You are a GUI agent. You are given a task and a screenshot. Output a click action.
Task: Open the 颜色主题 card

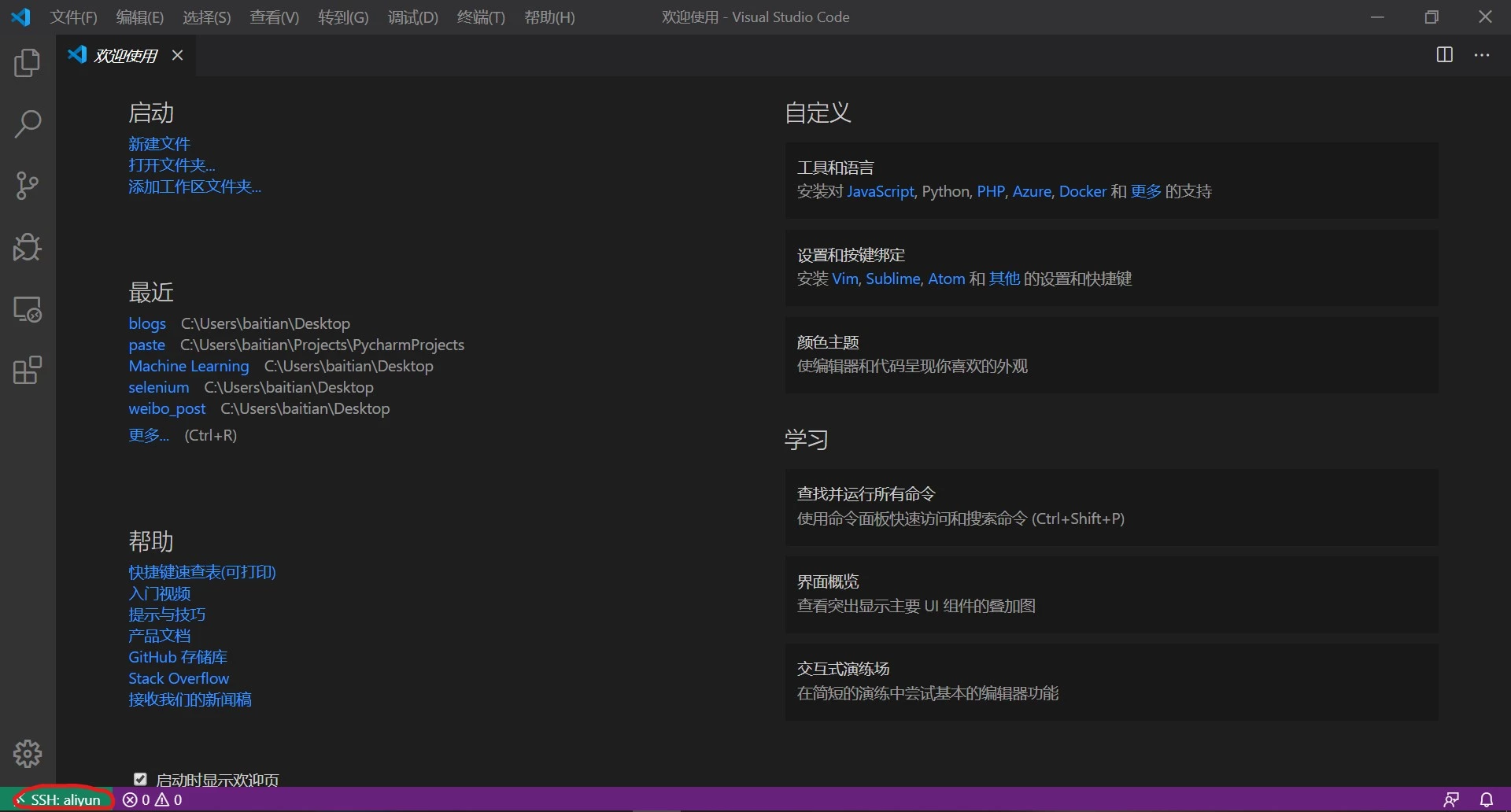(x=1111, y=355)
